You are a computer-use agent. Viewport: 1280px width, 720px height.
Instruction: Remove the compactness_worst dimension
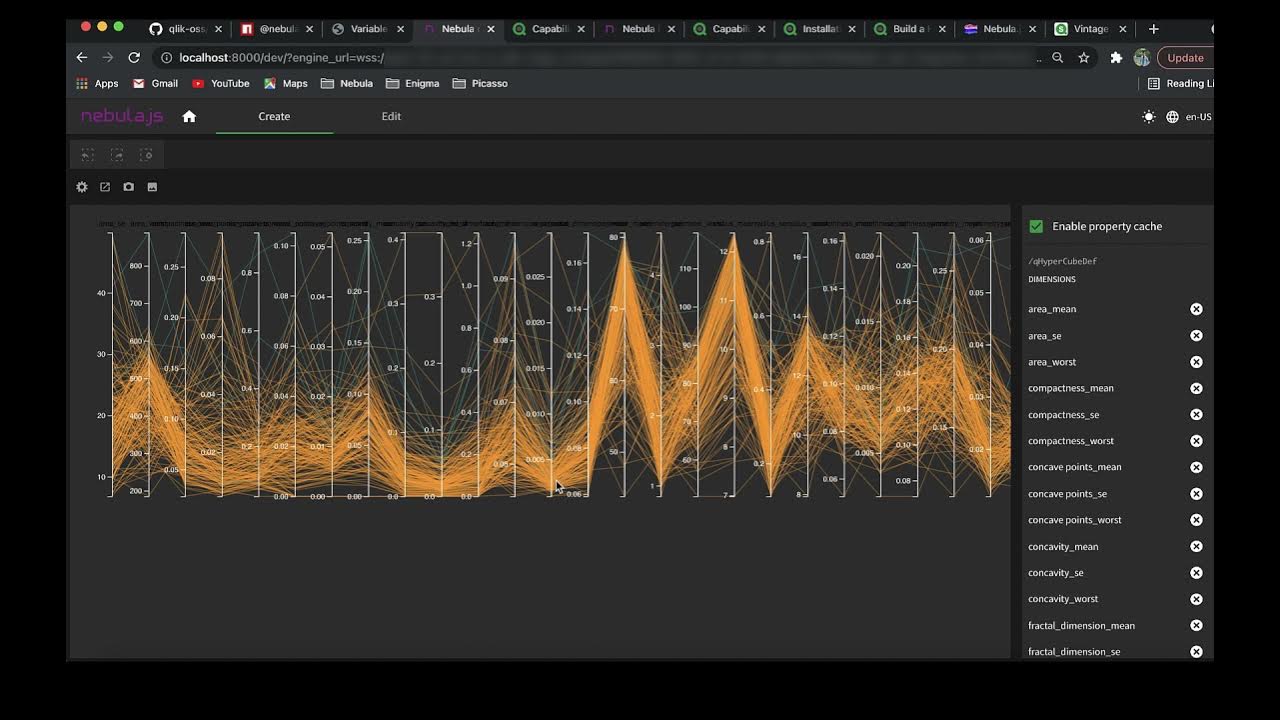point(1196,441)
